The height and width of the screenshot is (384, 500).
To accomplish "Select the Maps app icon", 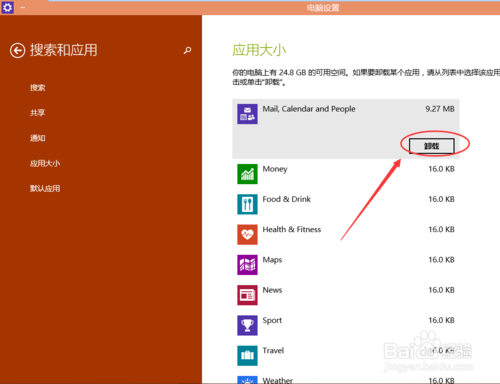I will pyautogui.click(x=247, y=265).
